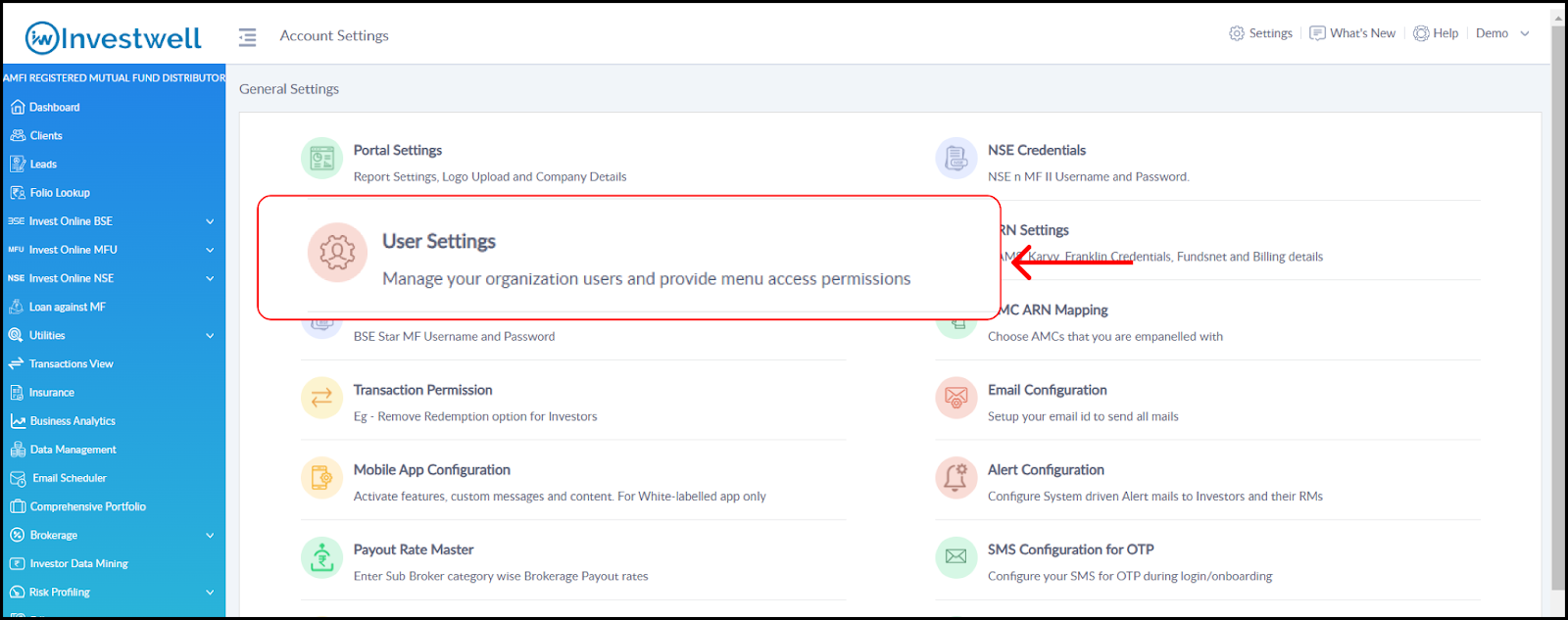This screenshot has width=1568, height=620.
Task: Click the Mobile App Configuration icon
Action: coord(321,478)
